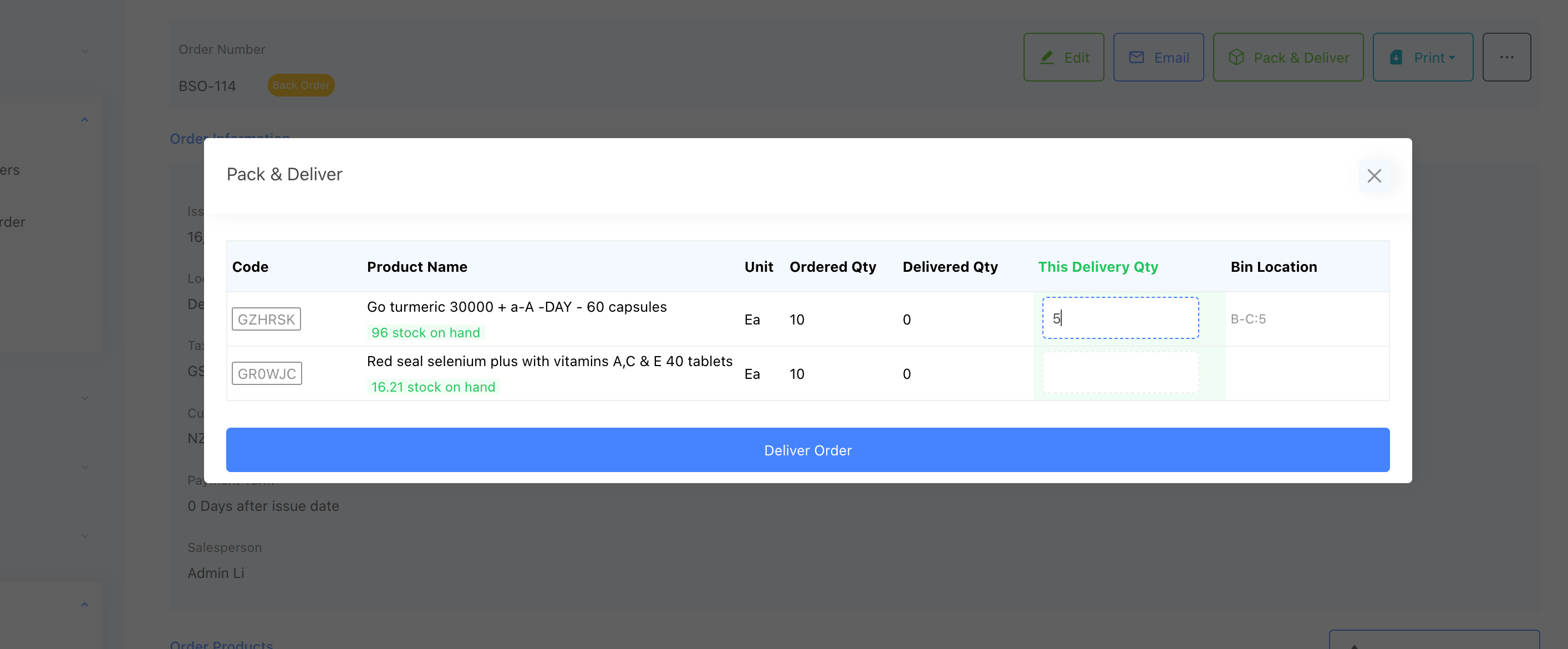Expand the first sidebar down chevron
This screenshot has height=649, width=1568.
click(x=85, y=51)
